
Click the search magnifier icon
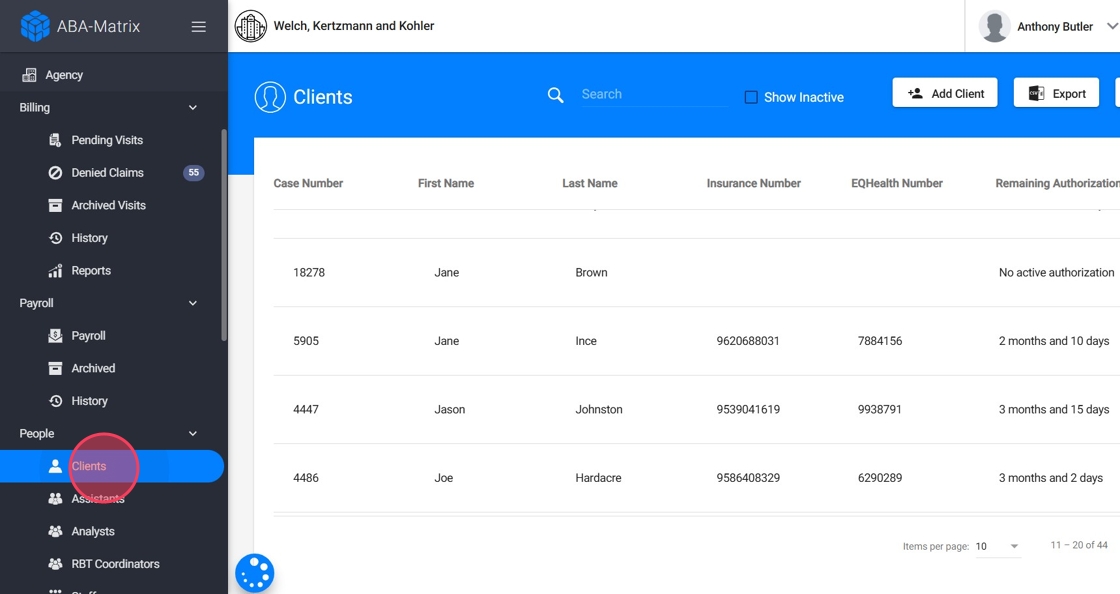(555, 95)
